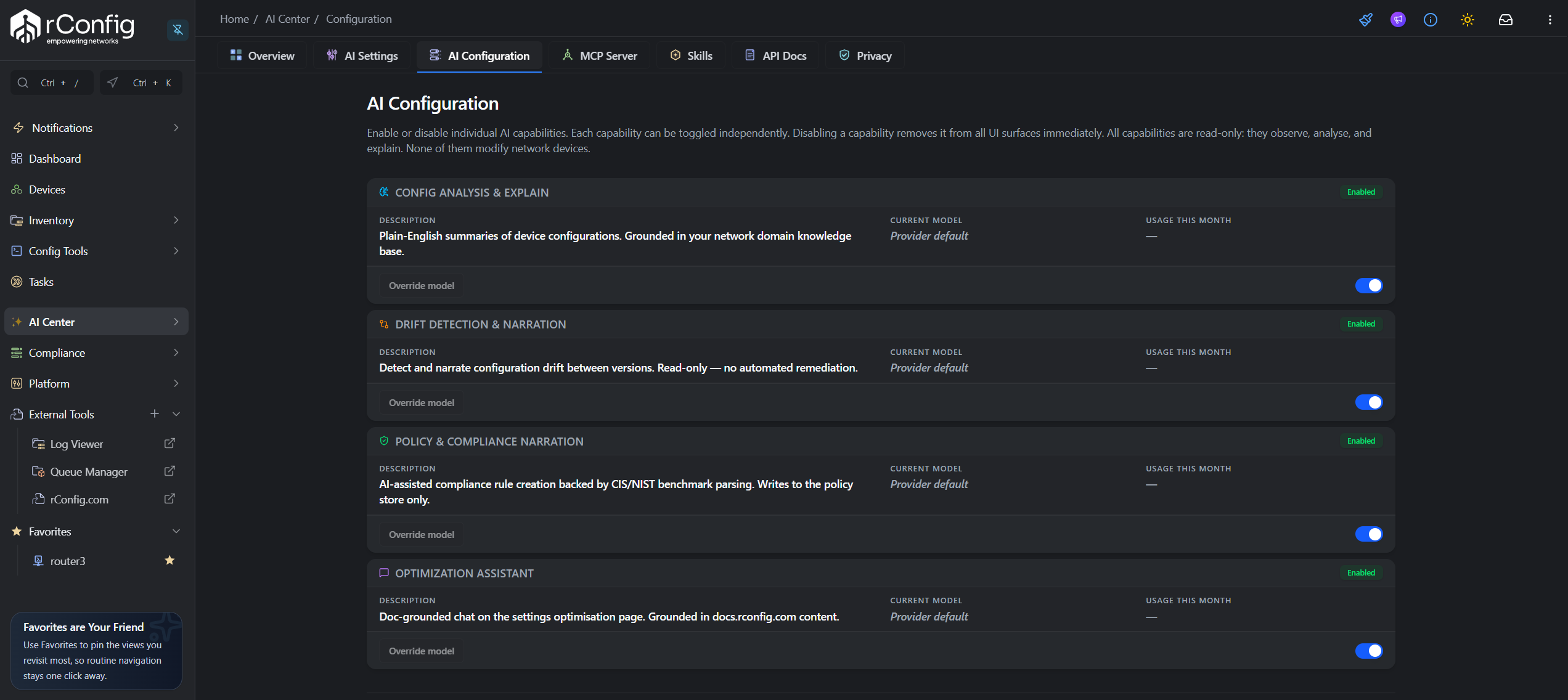Click the Compliance sidebar icon
Screen dimensions: 1568x700
click(17, 352)
